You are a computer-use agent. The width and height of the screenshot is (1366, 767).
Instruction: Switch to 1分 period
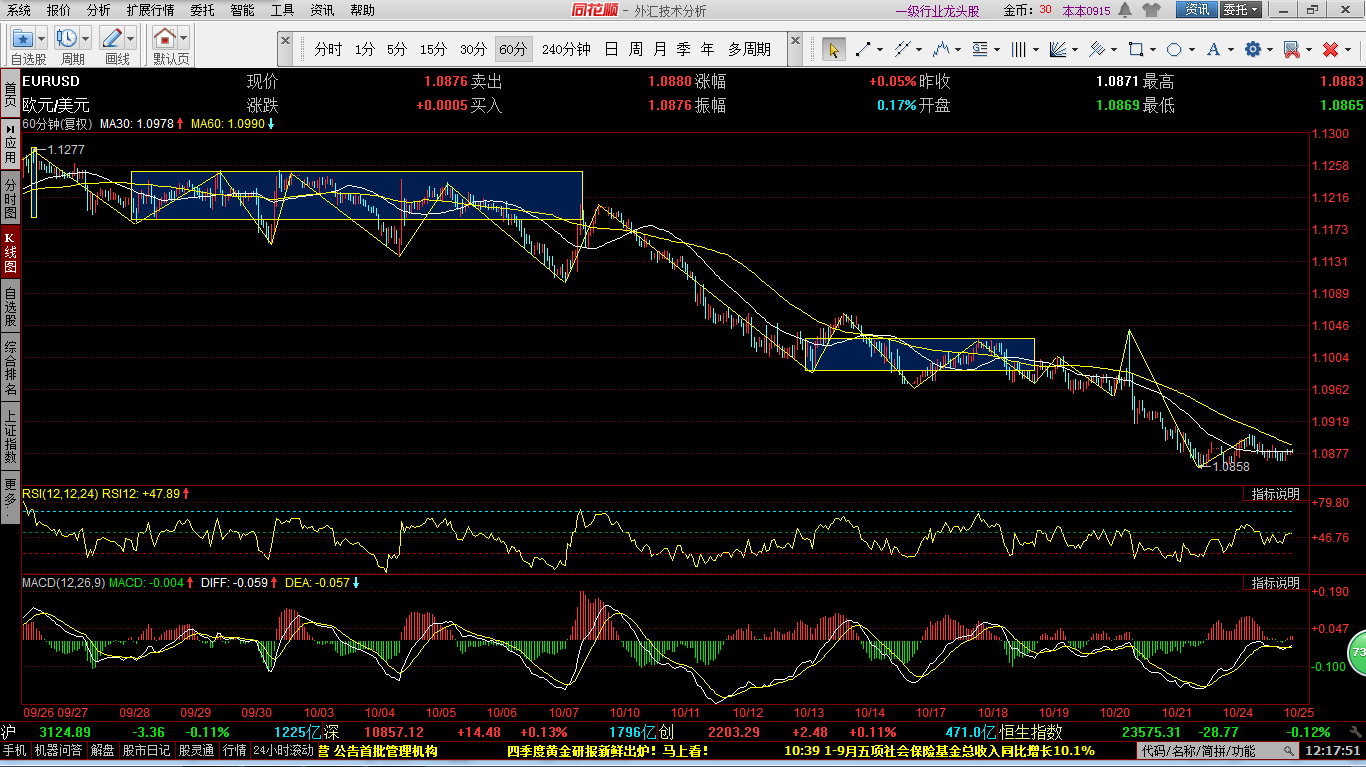365,49
